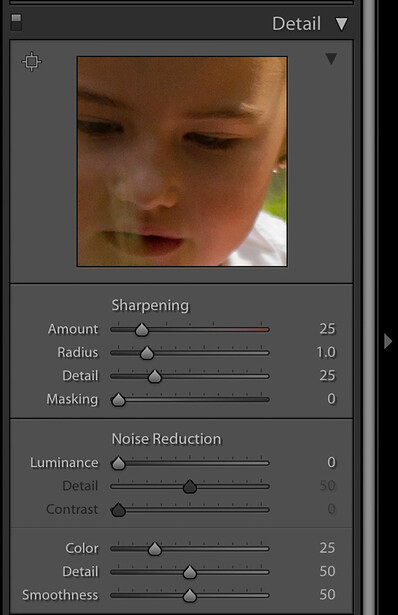Collapse the right panel side arrow
The width and height of the screenshot is (398, 615).
click(388, 341)
